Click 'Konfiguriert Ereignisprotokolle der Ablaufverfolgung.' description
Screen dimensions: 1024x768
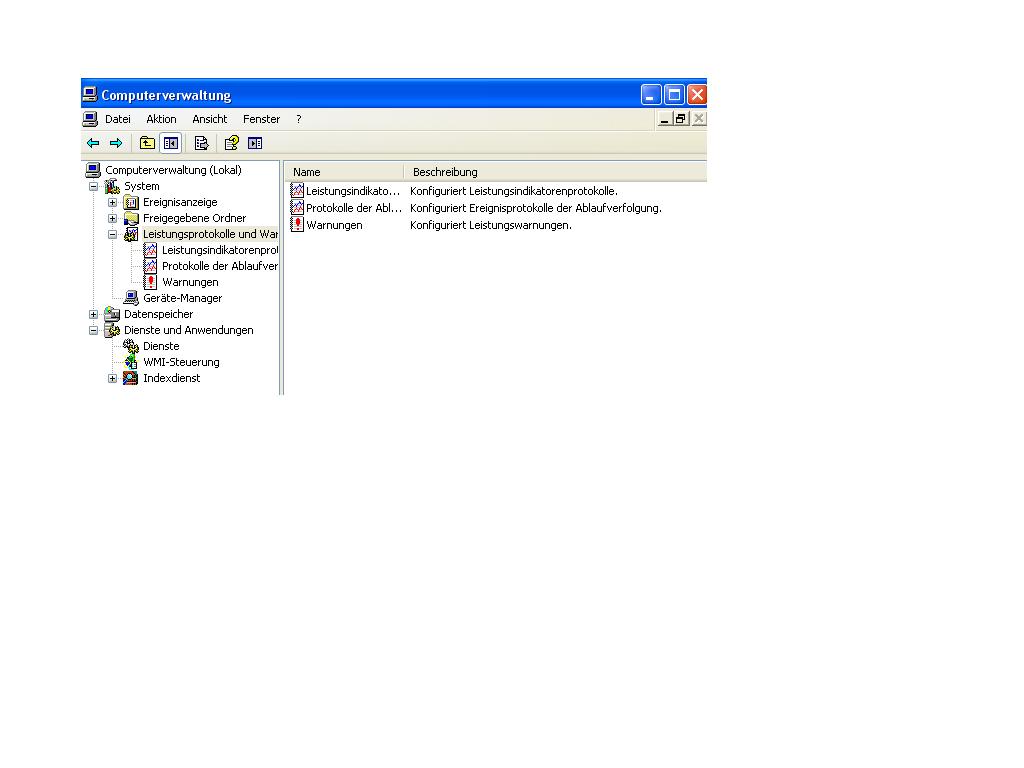(x=536, y=208)
